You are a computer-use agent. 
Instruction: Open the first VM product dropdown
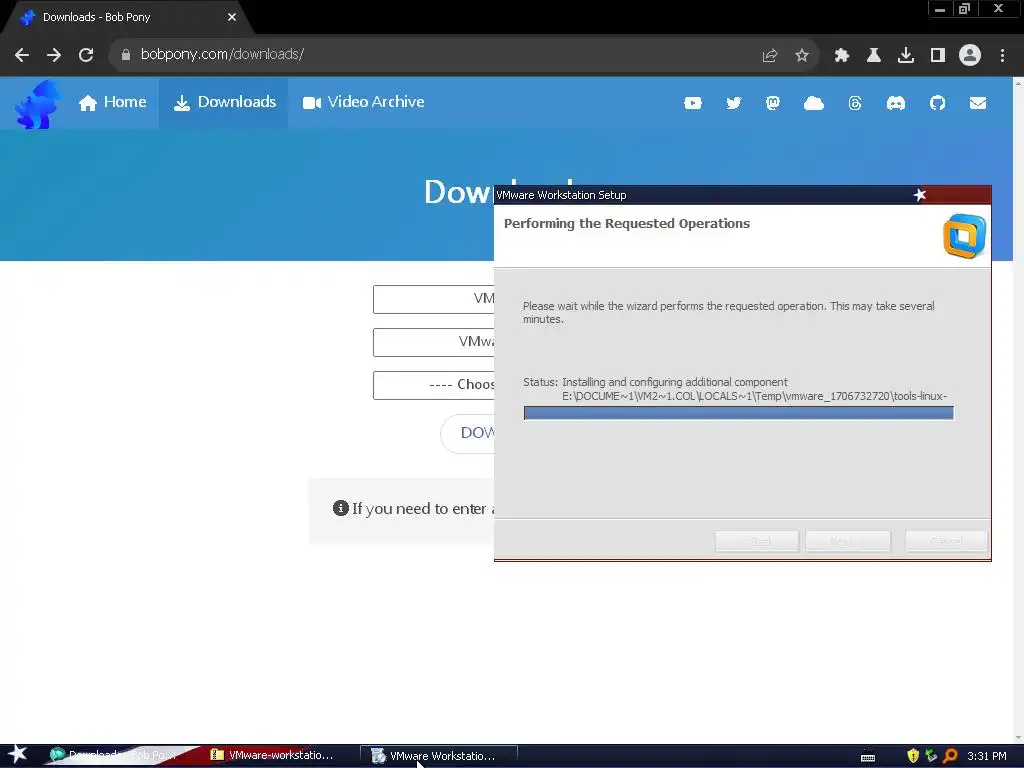(x=434, y=299)
